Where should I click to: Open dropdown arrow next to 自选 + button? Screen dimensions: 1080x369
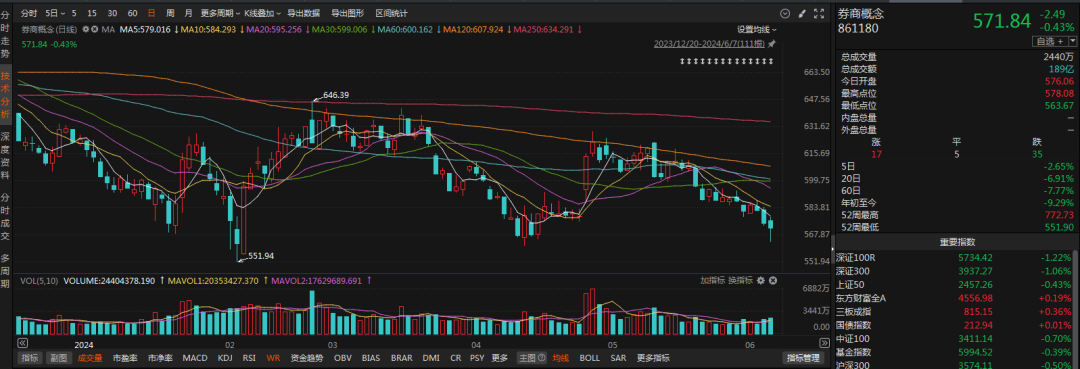[1072, 41]
